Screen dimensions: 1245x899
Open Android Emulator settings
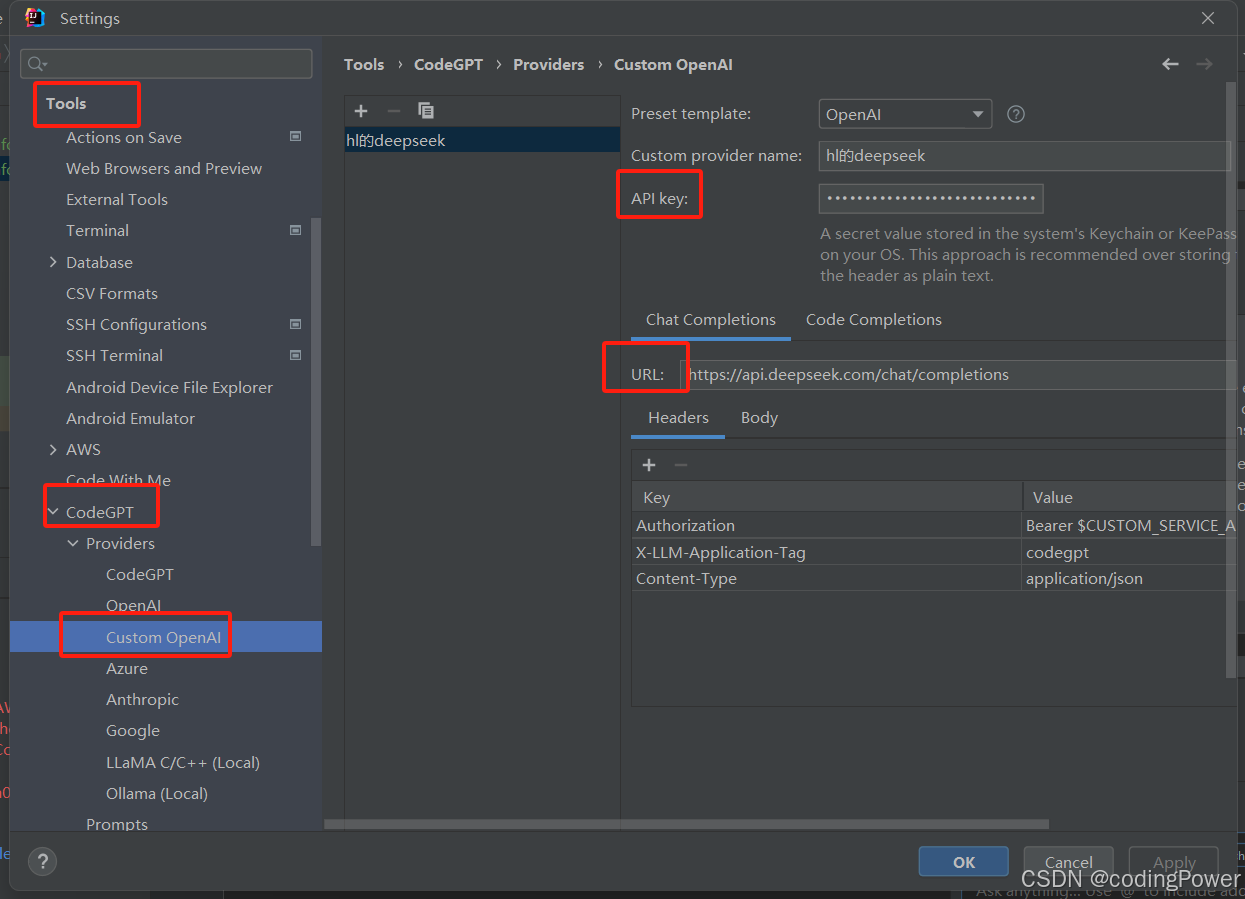click(130, 418)
